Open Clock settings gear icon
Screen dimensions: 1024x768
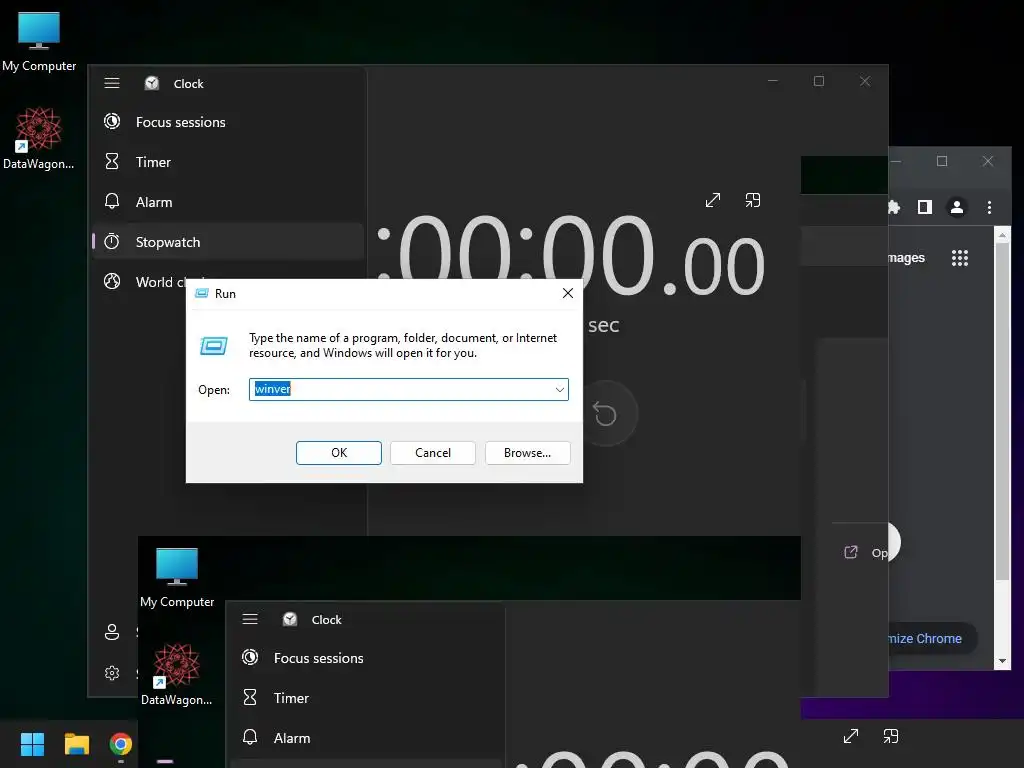coord(112,673)
